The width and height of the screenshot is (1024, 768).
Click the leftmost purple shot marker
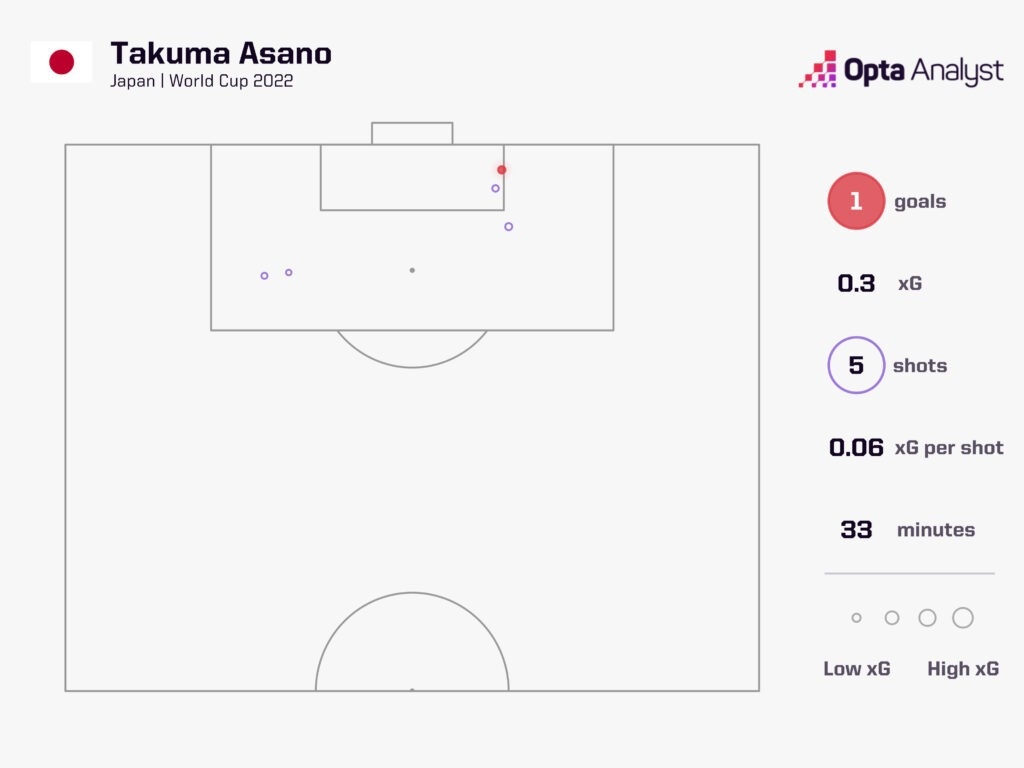tap(264, 276)
